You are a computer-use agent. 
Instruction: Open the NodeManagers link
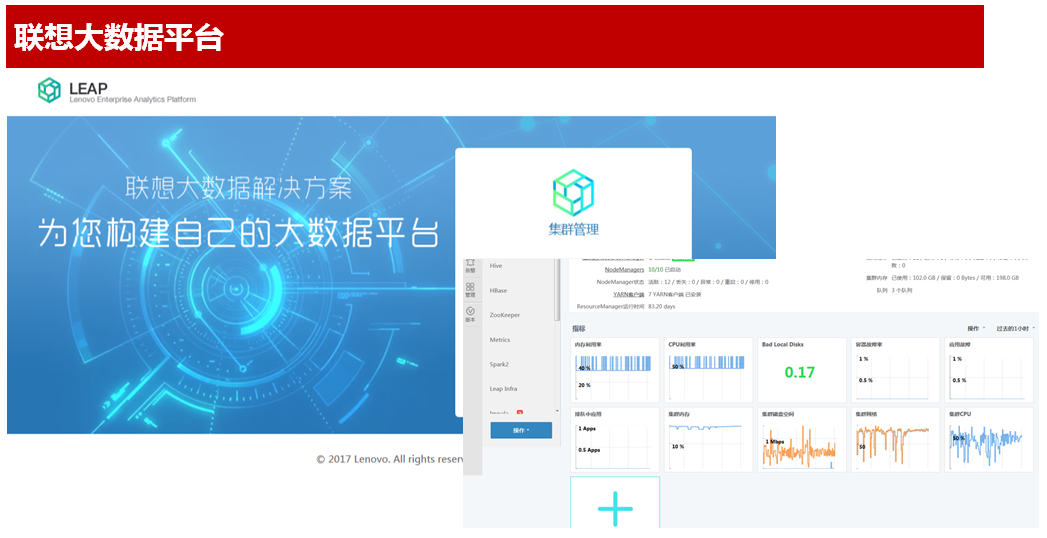tap(624, 270)
